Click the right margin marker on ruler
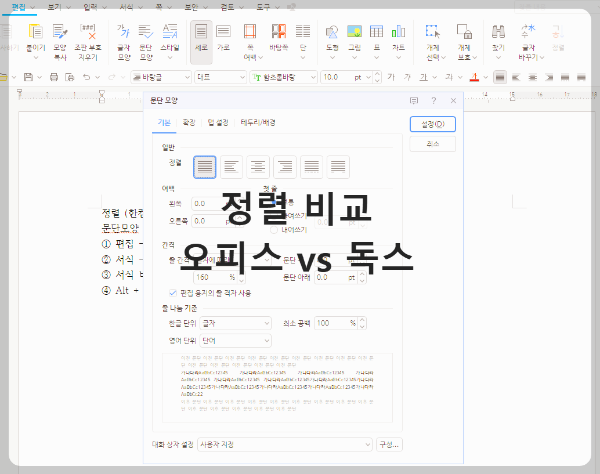The image size is (600, 474). [x=513, y=96]
